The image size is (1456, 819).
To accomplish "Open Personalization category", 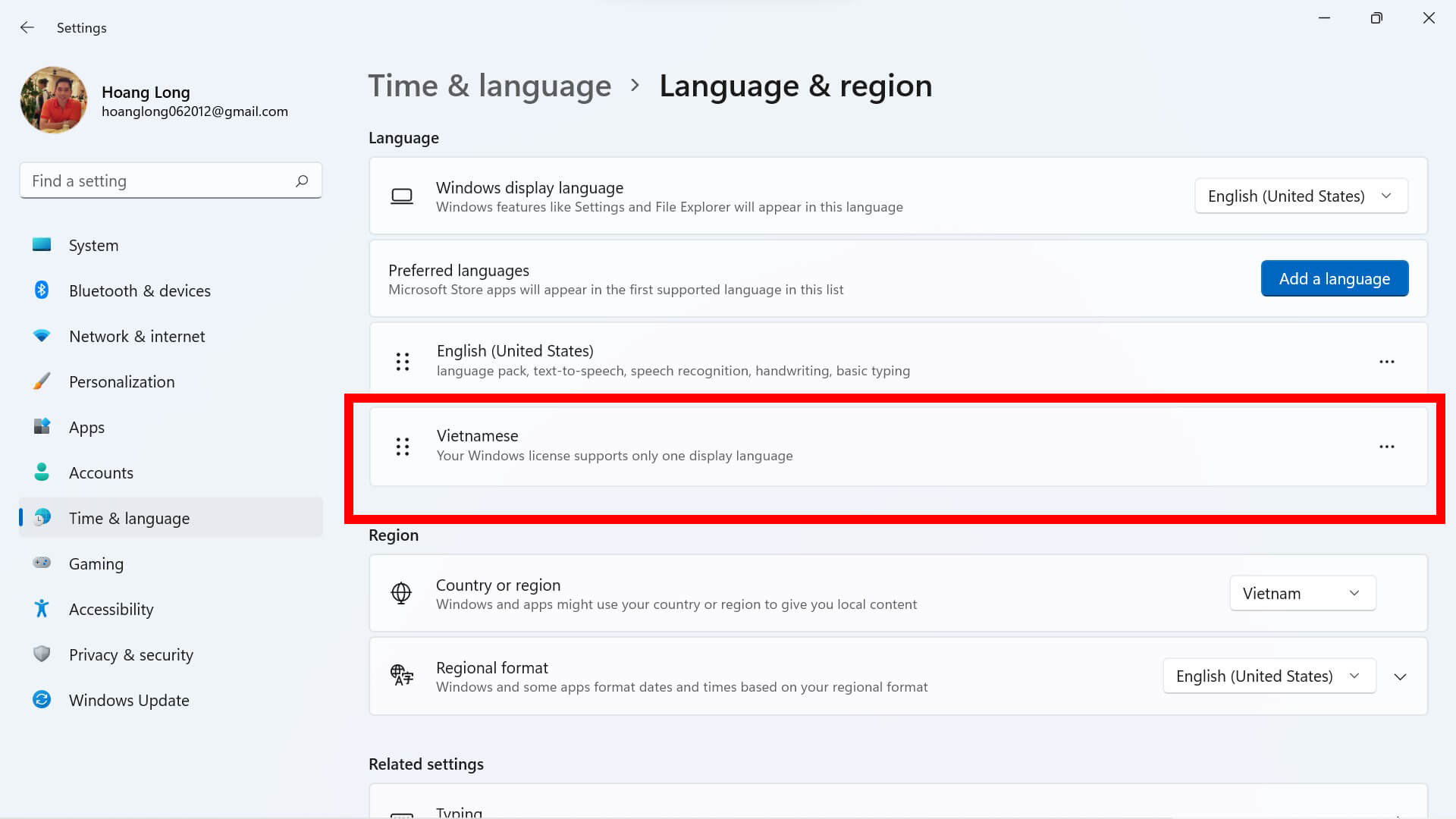I will (x=171, y=381).
